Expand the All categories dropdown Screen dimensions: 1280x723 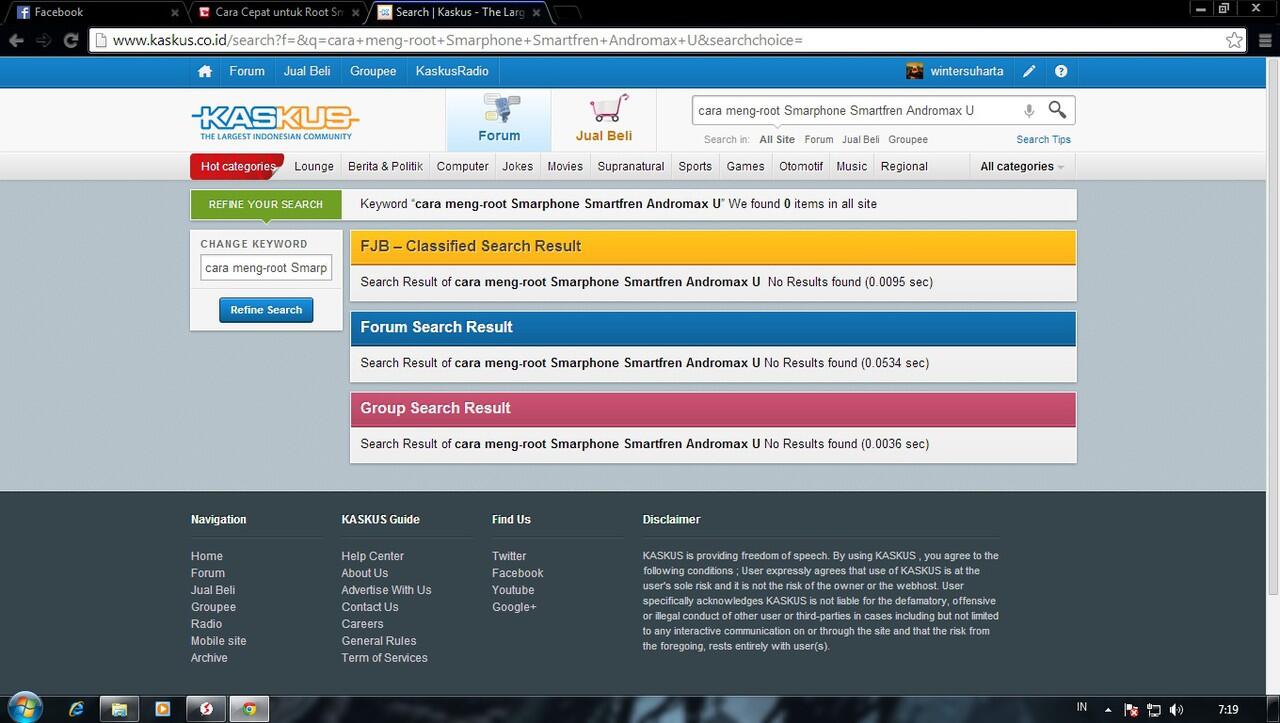click(x=1022, y=166)
